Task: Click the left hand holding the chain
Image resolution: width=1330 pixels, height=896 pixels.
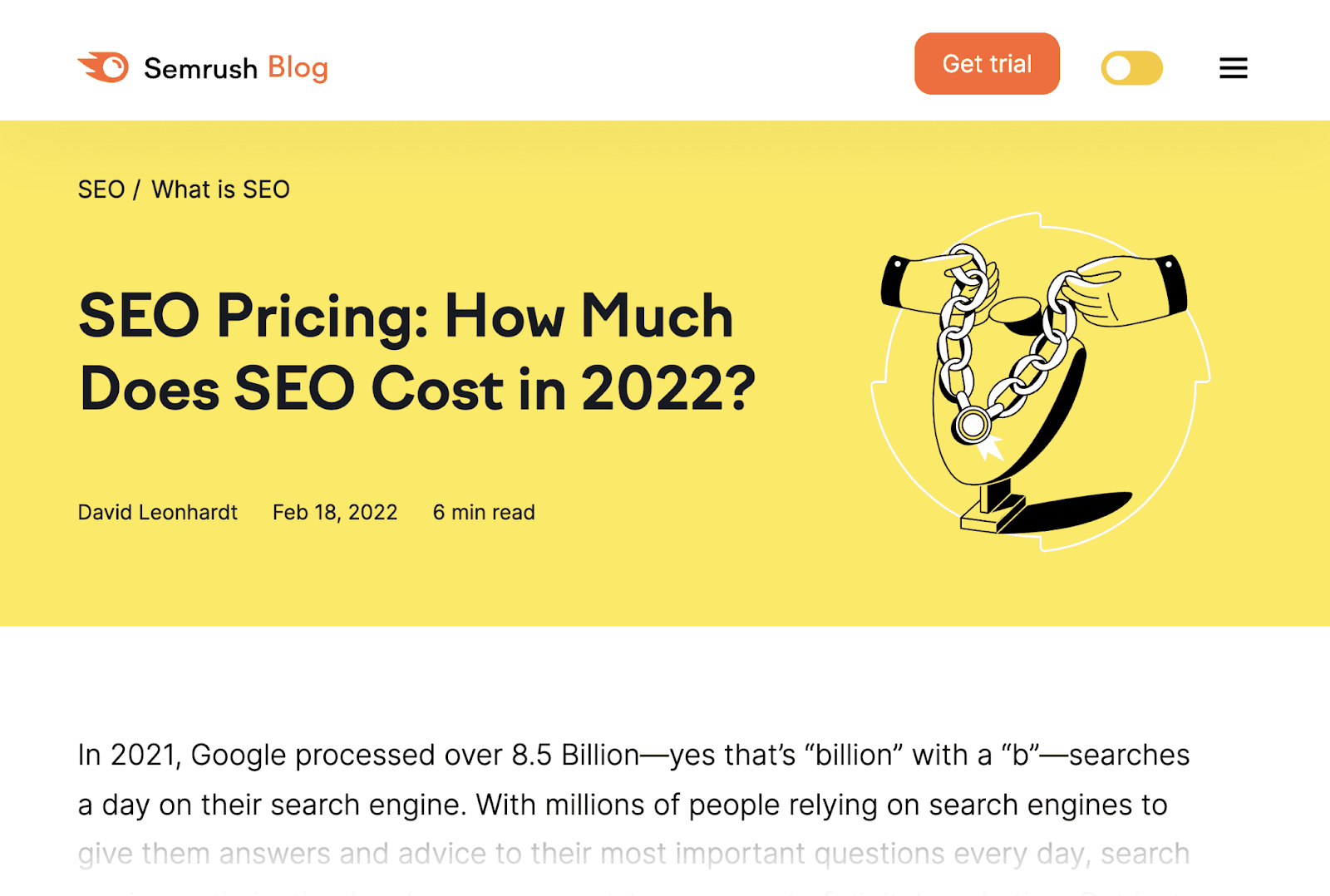Action: (x=933, y=283)
